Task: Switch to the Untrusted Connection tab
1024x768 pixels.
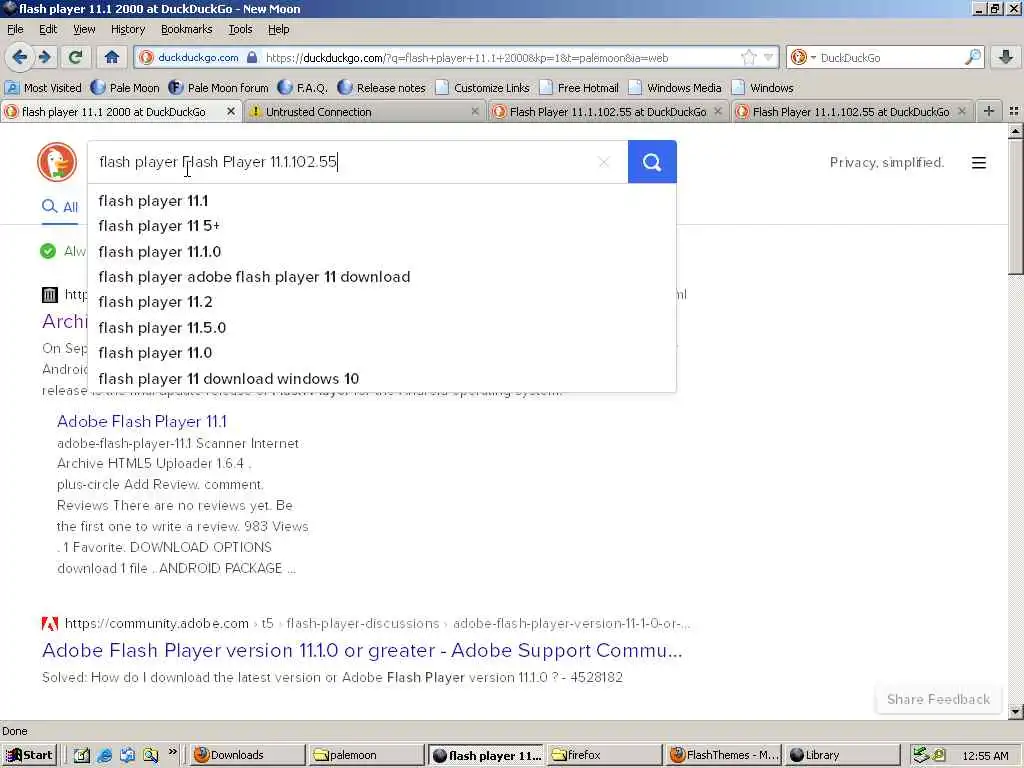Action: (363, 112)
